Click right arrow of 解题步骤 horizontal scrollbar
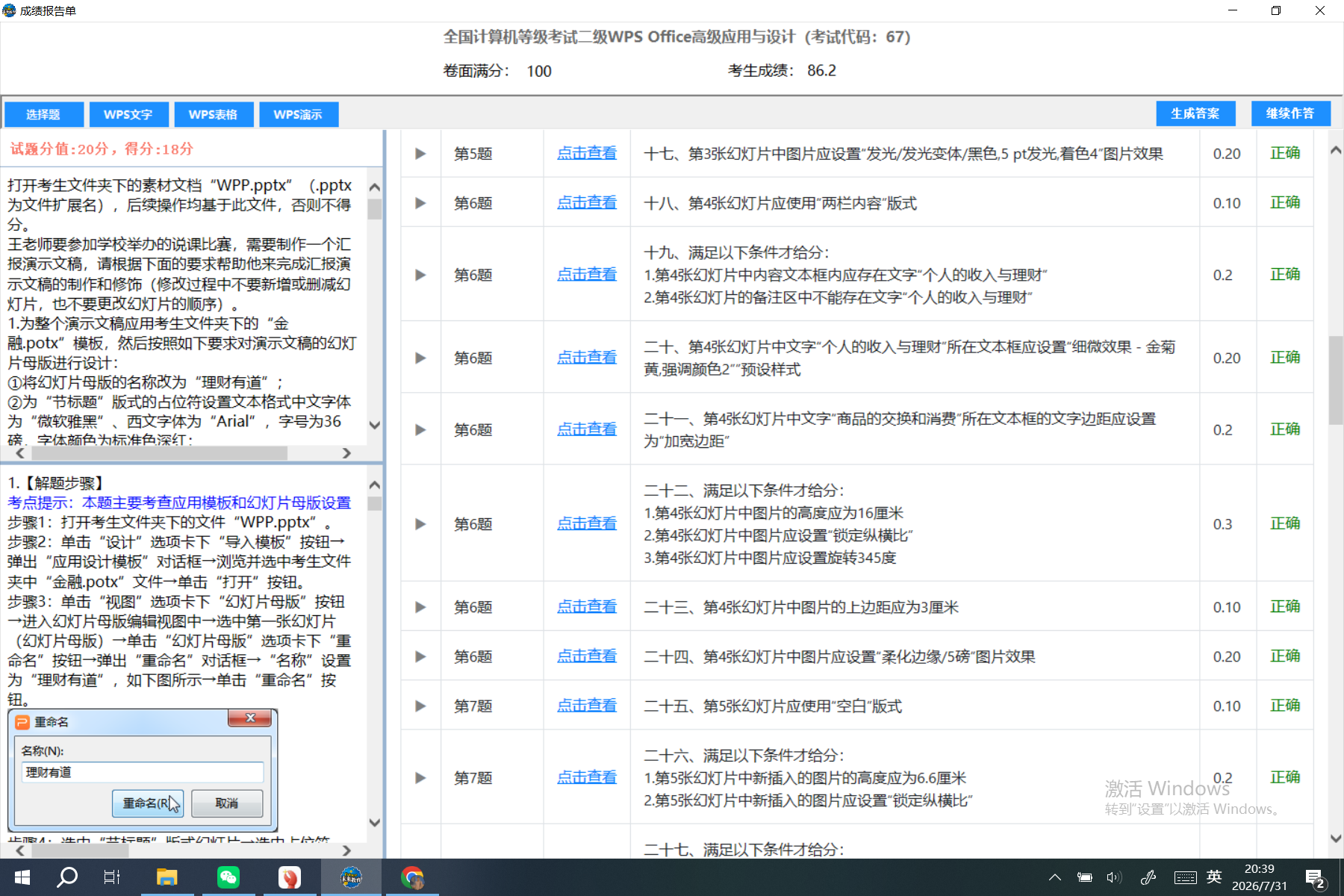This screenshot has height=896, width=1344. pyautogui.click(x=346, y=850)
